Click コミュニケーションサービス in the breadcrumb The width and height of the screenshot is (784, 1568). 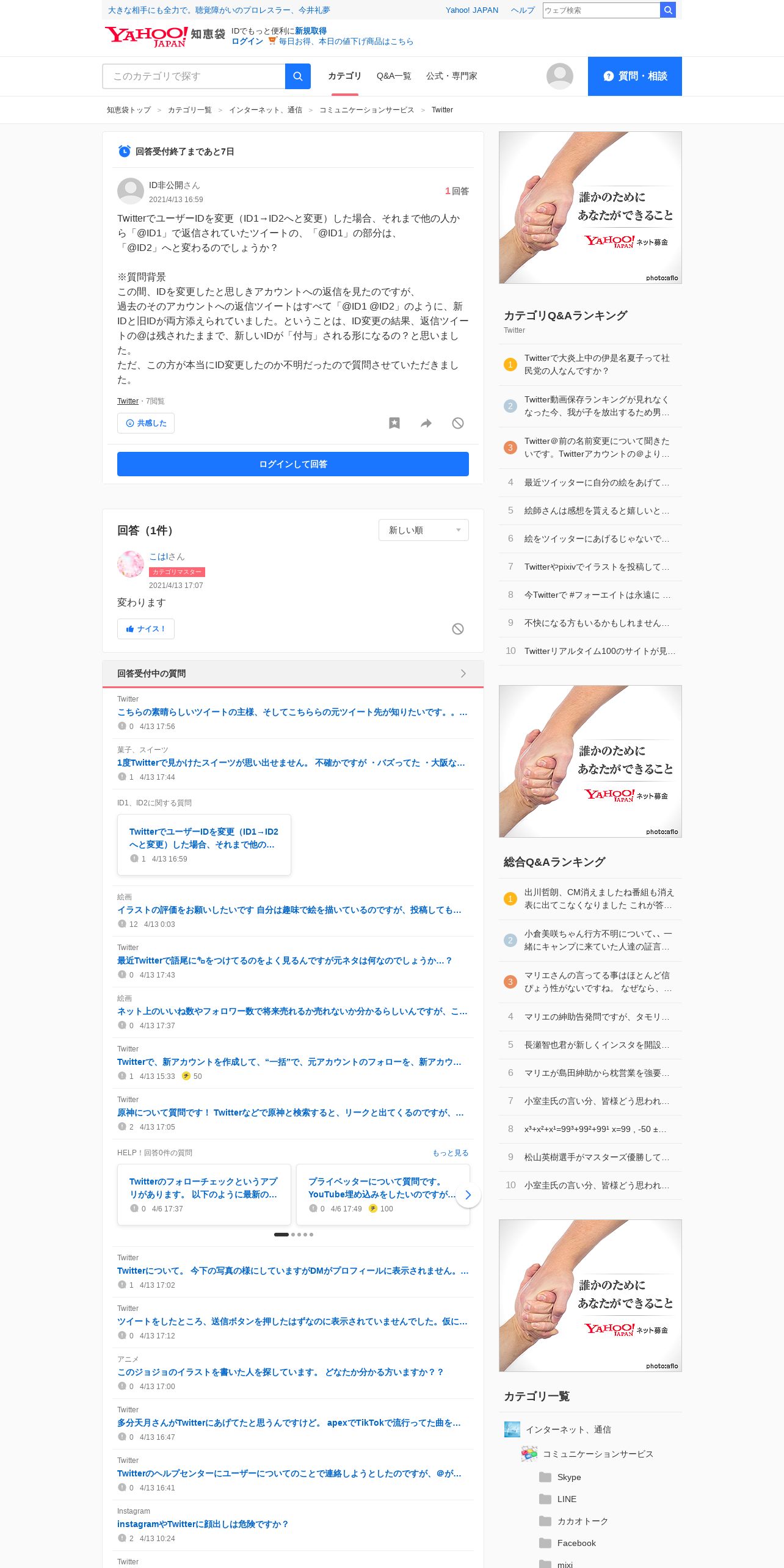367,110
